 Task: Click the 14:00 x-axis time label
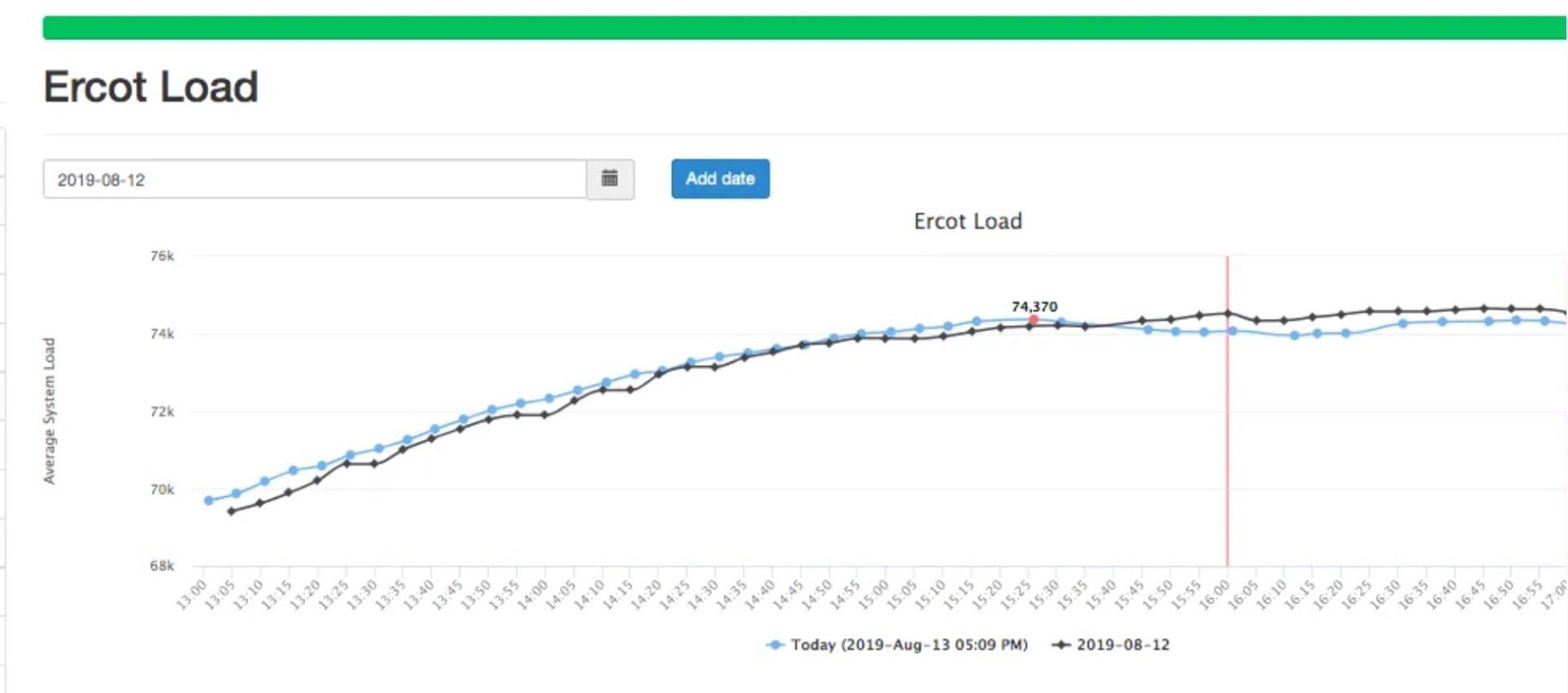click(533, 594)
